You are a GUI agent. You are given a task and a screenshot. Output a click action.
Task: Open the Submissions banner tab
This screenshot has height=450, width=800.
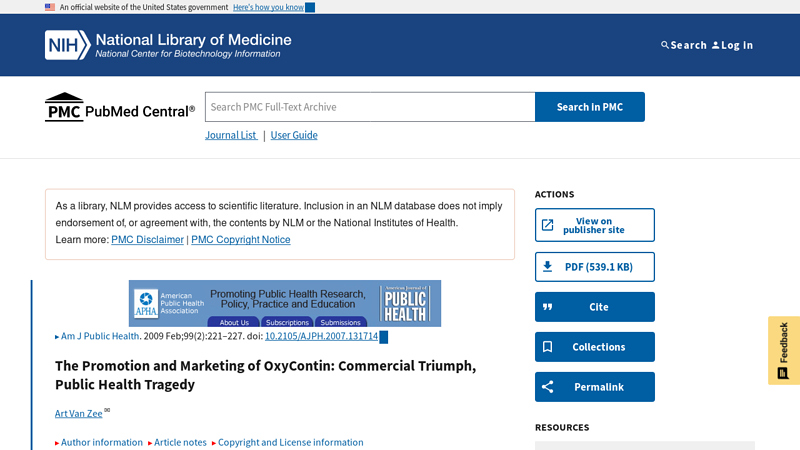[340, 322]
